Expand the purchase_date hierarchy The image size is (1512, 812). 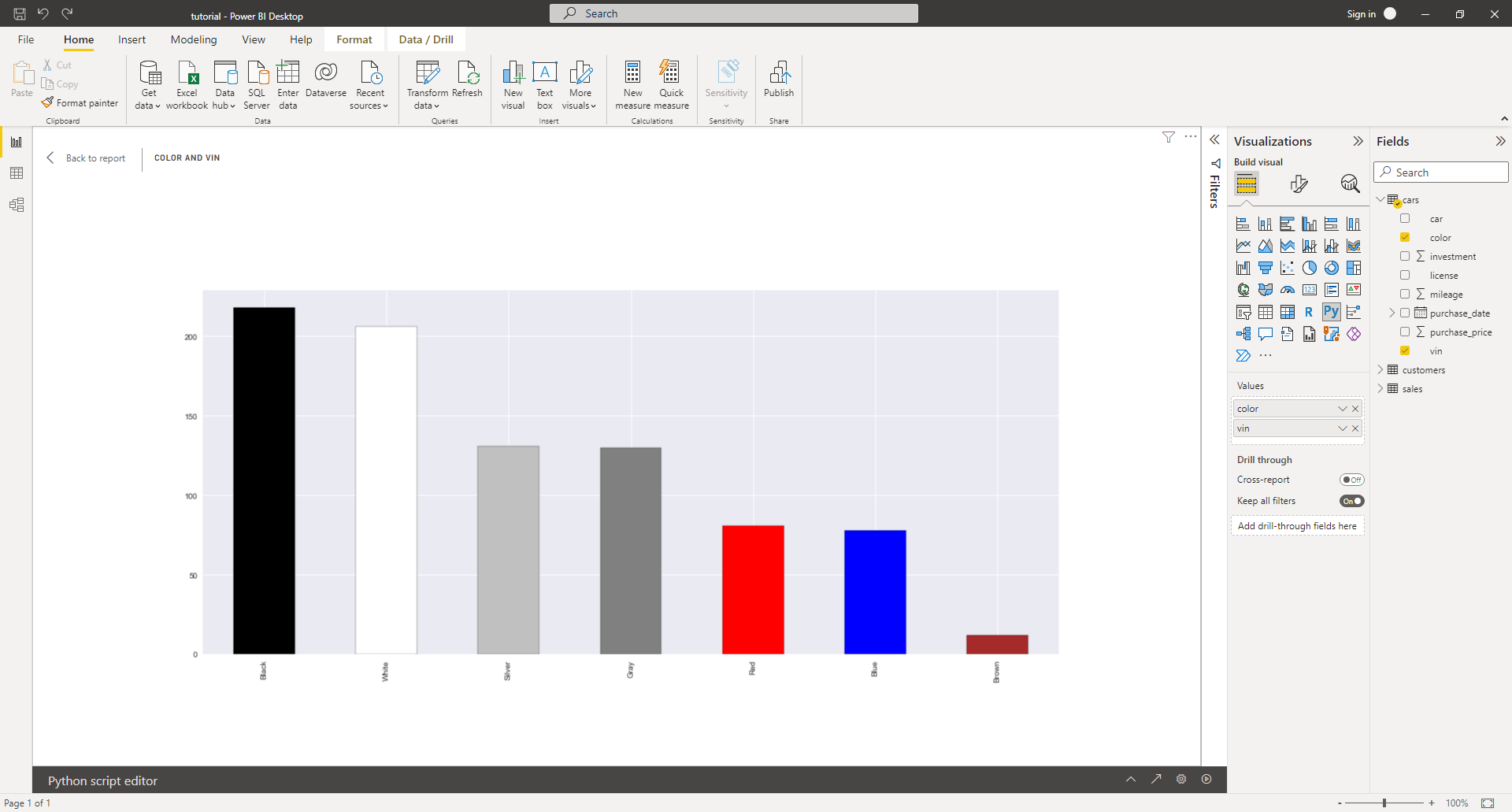pyautogui.click(x=1393, y=313)
